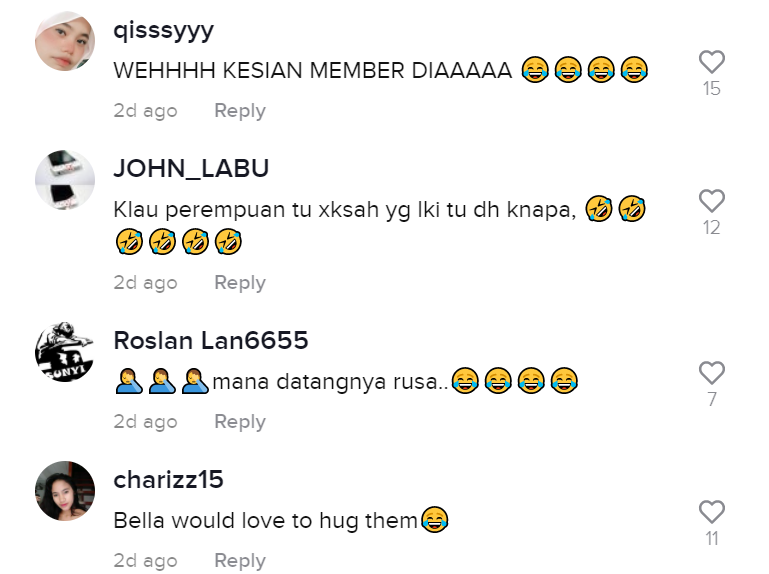Click the 2d ago timestamp under charizz15

[145, 561]
